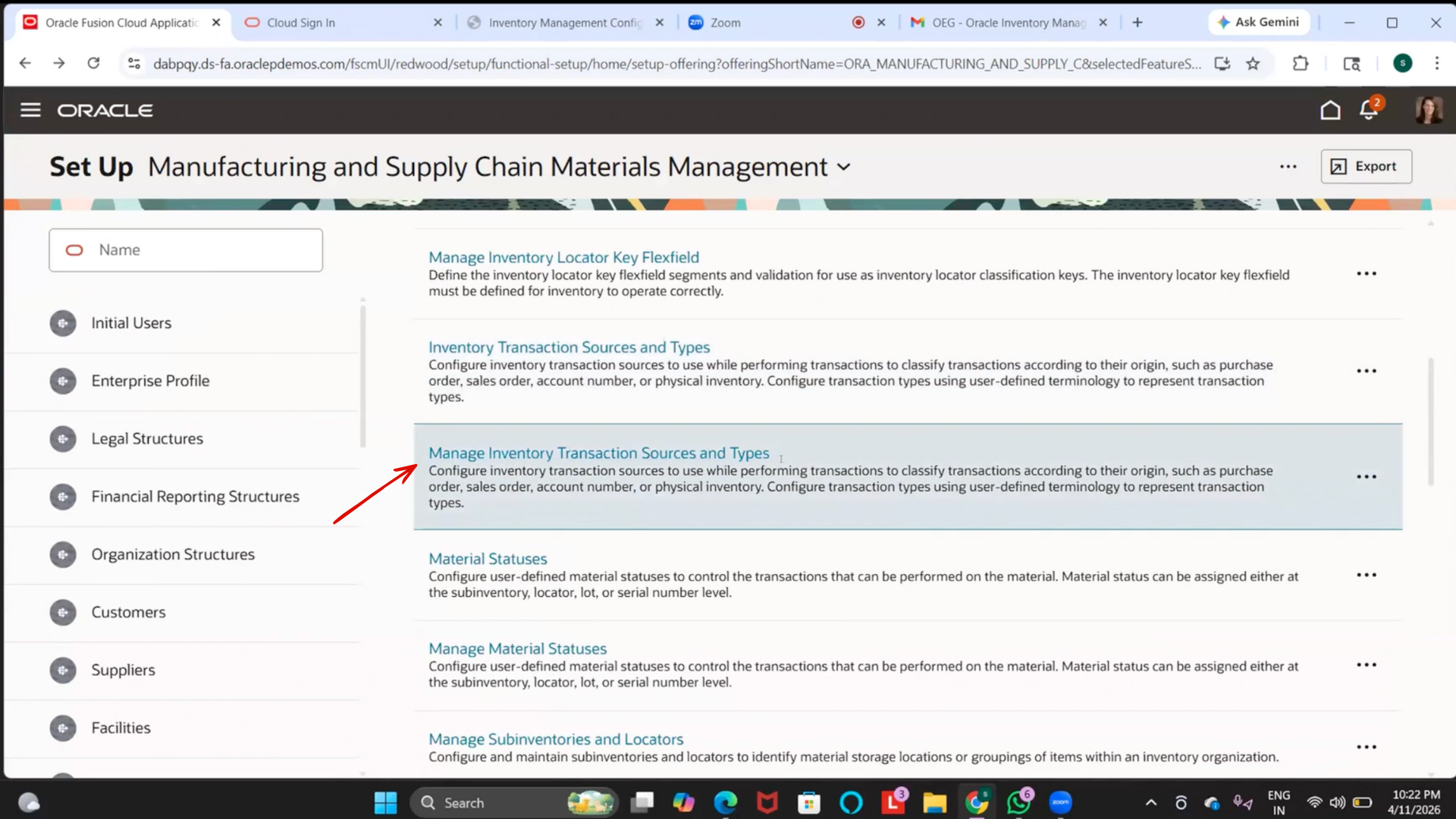Viewport: 1456px width, 819px height.
Task: Click the Enterprise Profile functional area icon
Action: coord(63,381)
